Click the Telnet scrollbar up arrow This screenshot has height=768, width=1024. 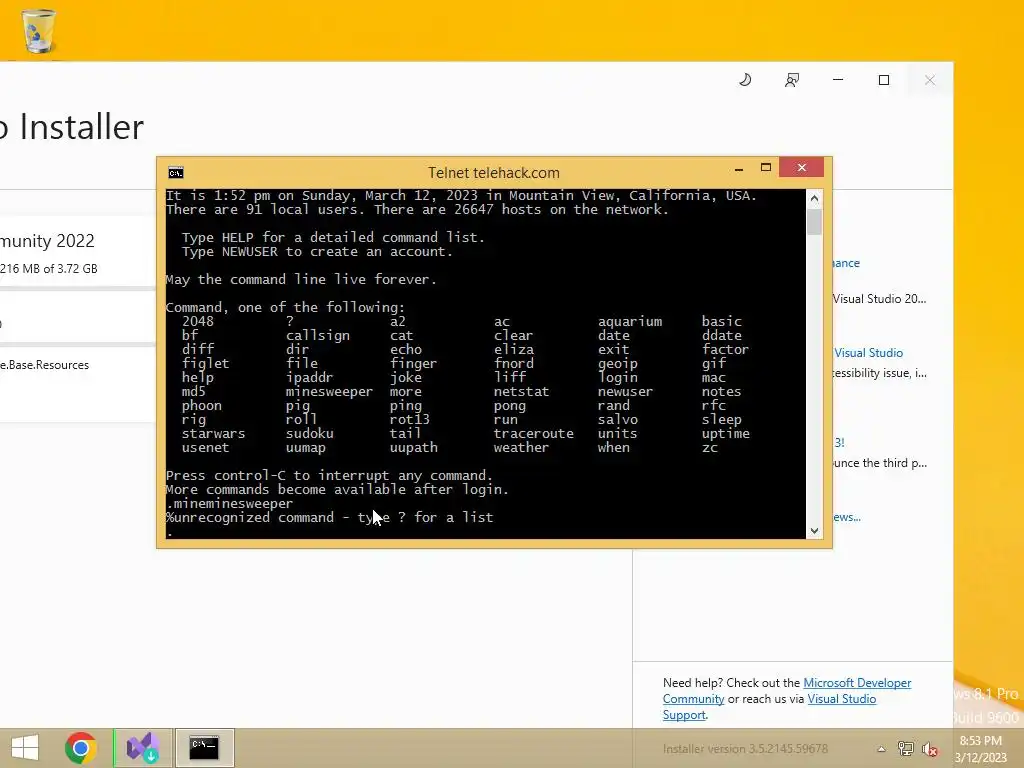coord(814,198)
